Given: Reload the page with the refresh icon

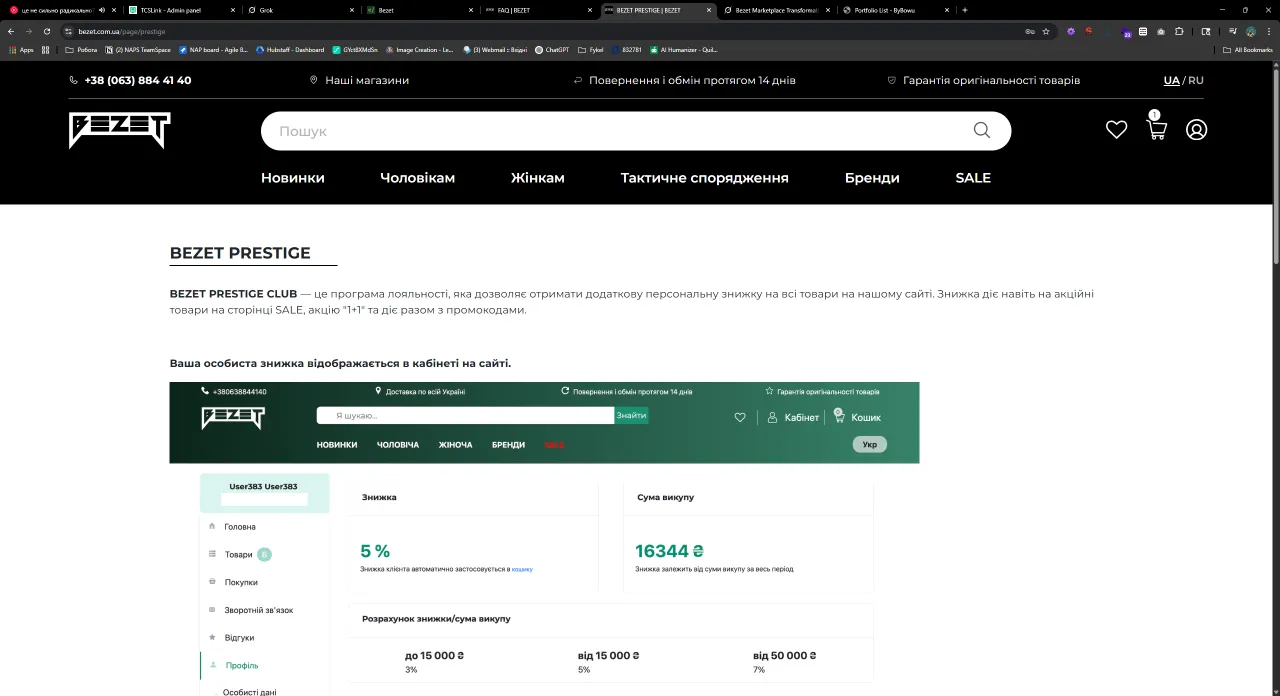Looking at the screenshot, I should pos(47,31).
